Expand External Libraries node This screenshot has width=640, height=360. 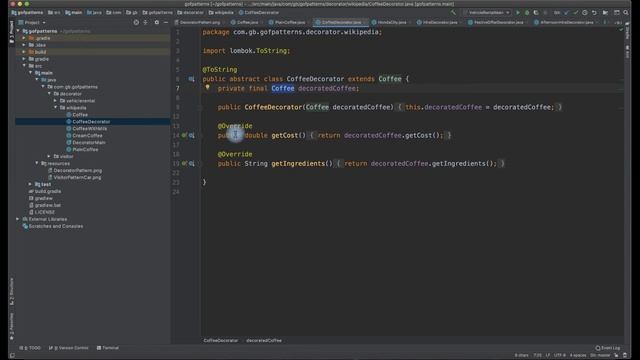(x=18, y=219)
